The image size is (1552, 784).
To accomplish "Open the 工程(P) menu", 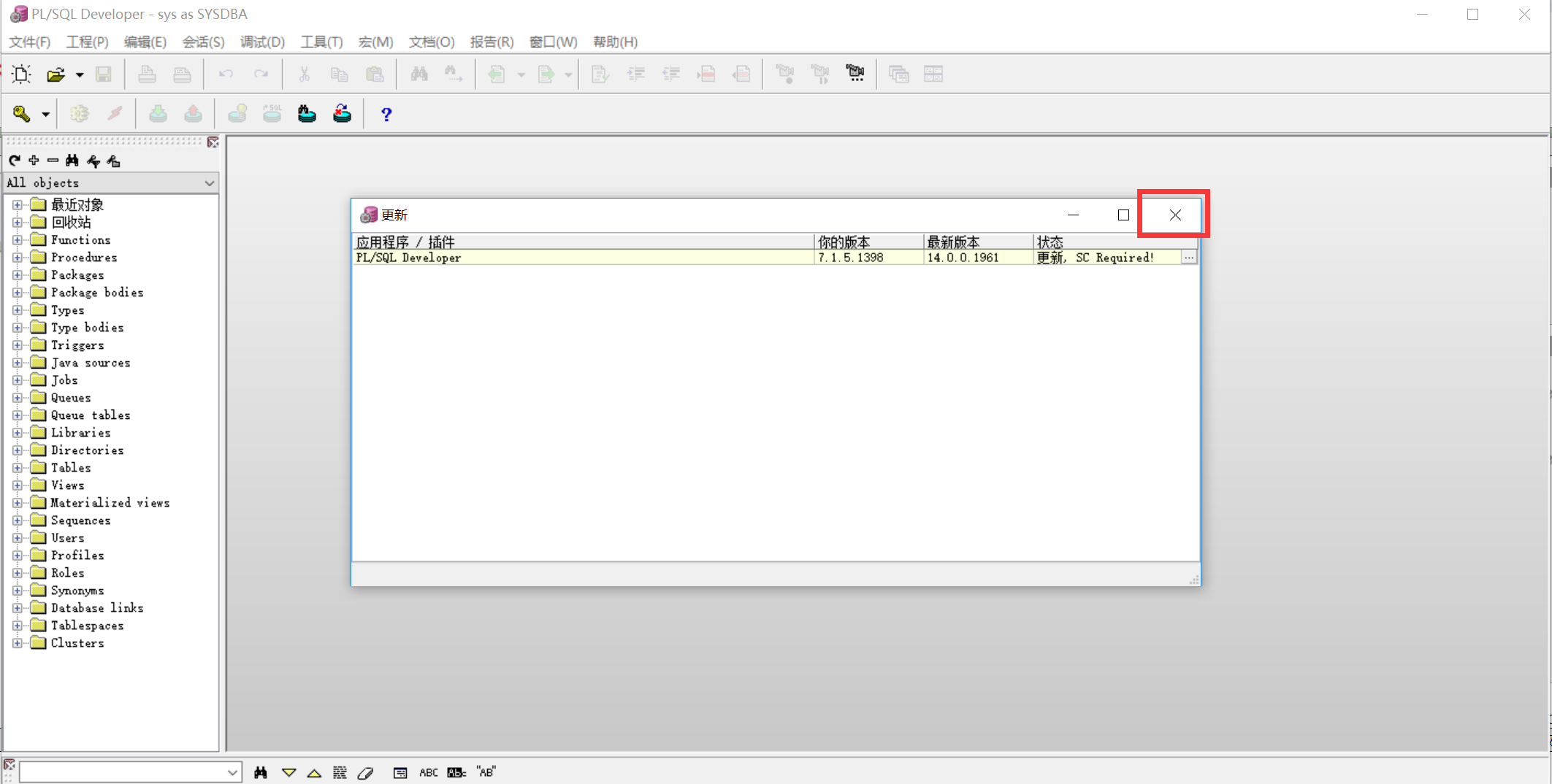I will click(x=87, y=42).
